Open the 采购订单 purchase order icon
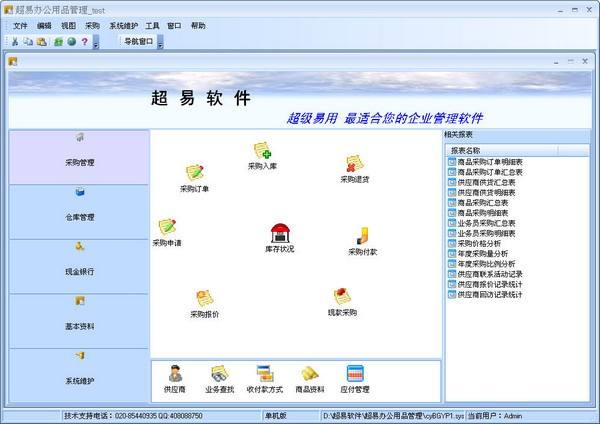Image resolution: width=600 pixels, height=424 pixels. pyautogui.click(x=194, y=173)
